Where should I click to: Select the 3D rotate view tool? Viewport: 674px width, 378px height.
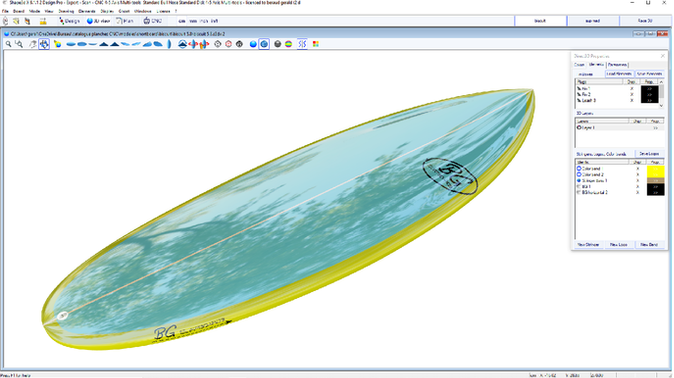(44, 44)
